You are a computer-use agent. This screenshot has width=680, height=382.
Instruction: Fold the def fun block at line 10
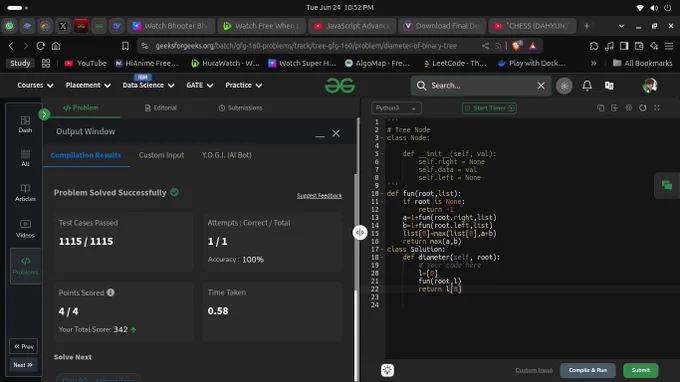pos(382,194)
